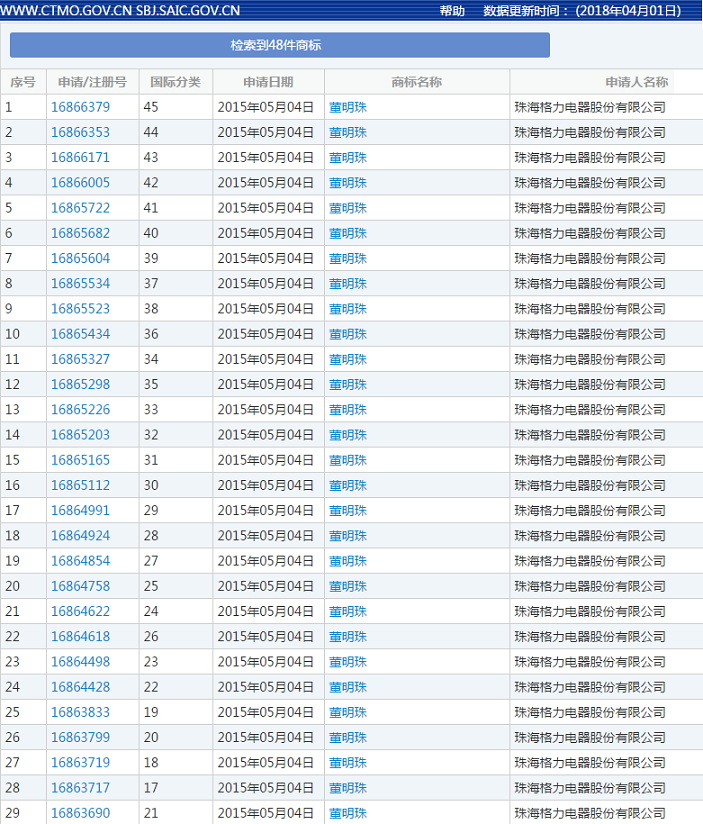Click 董明珠 trademark name in row 1
703x824 pixels.
point(348,107)
